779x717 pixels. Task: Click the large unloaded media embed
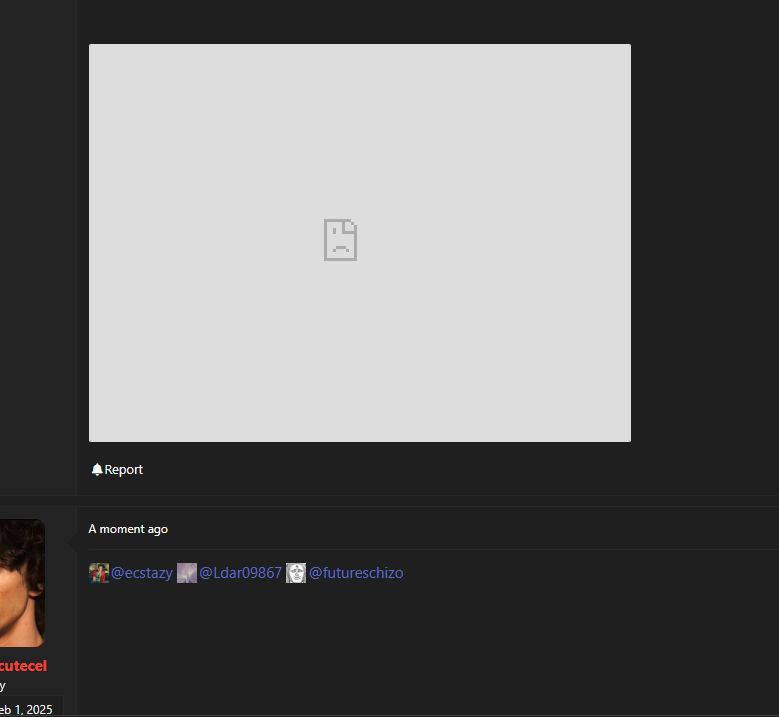click(x=360, y=243)
